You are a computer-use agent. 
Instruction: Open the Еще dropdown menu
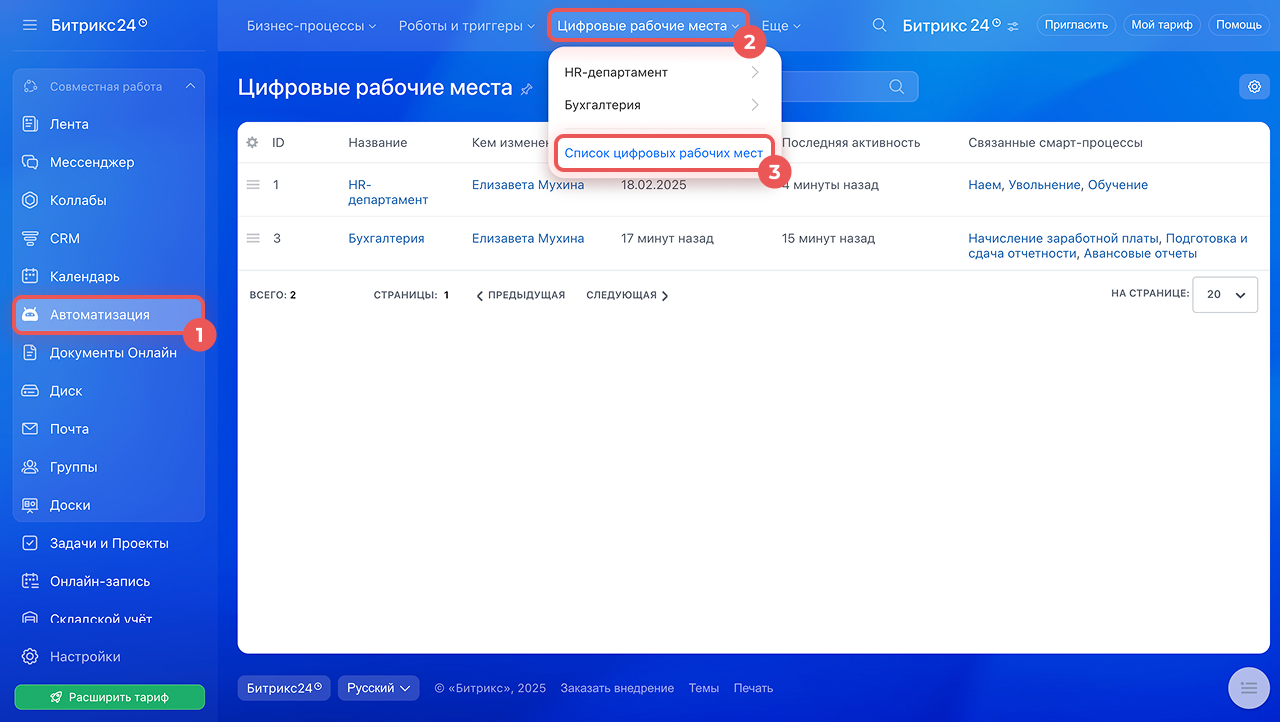pyautogui.click(x=781, y=26)
